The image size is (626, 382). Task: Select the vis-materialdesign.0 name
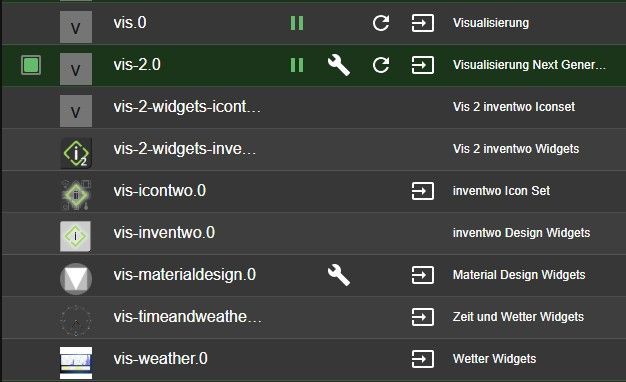point(184,275)
